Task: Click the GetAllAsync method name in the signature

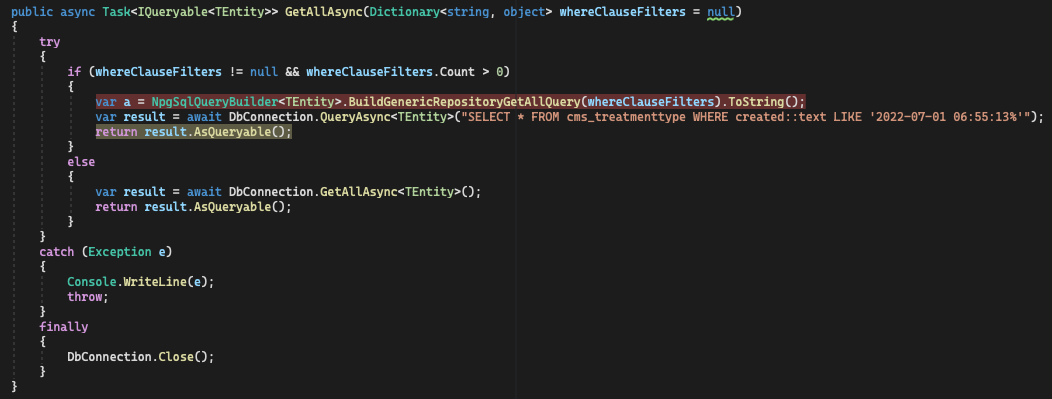Action: pyautogui.click(x=323, y=12)
